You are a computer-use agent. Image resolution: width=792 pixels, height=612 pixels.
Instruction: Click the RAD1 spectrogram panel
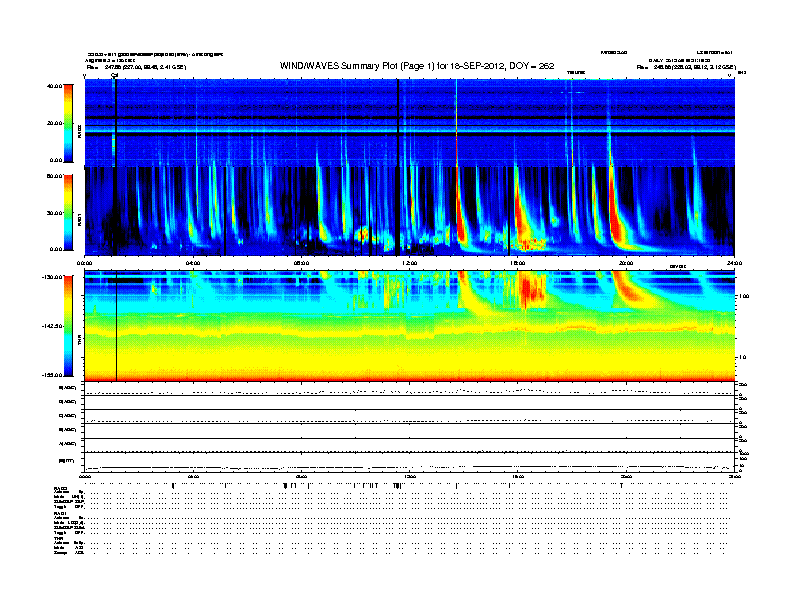[x=410, y=212]
